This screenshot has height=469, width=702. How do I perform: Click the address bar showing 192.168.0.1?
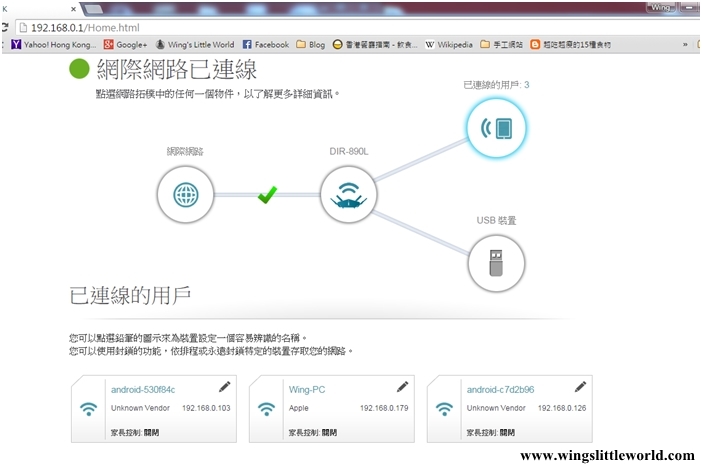(300, 26)
